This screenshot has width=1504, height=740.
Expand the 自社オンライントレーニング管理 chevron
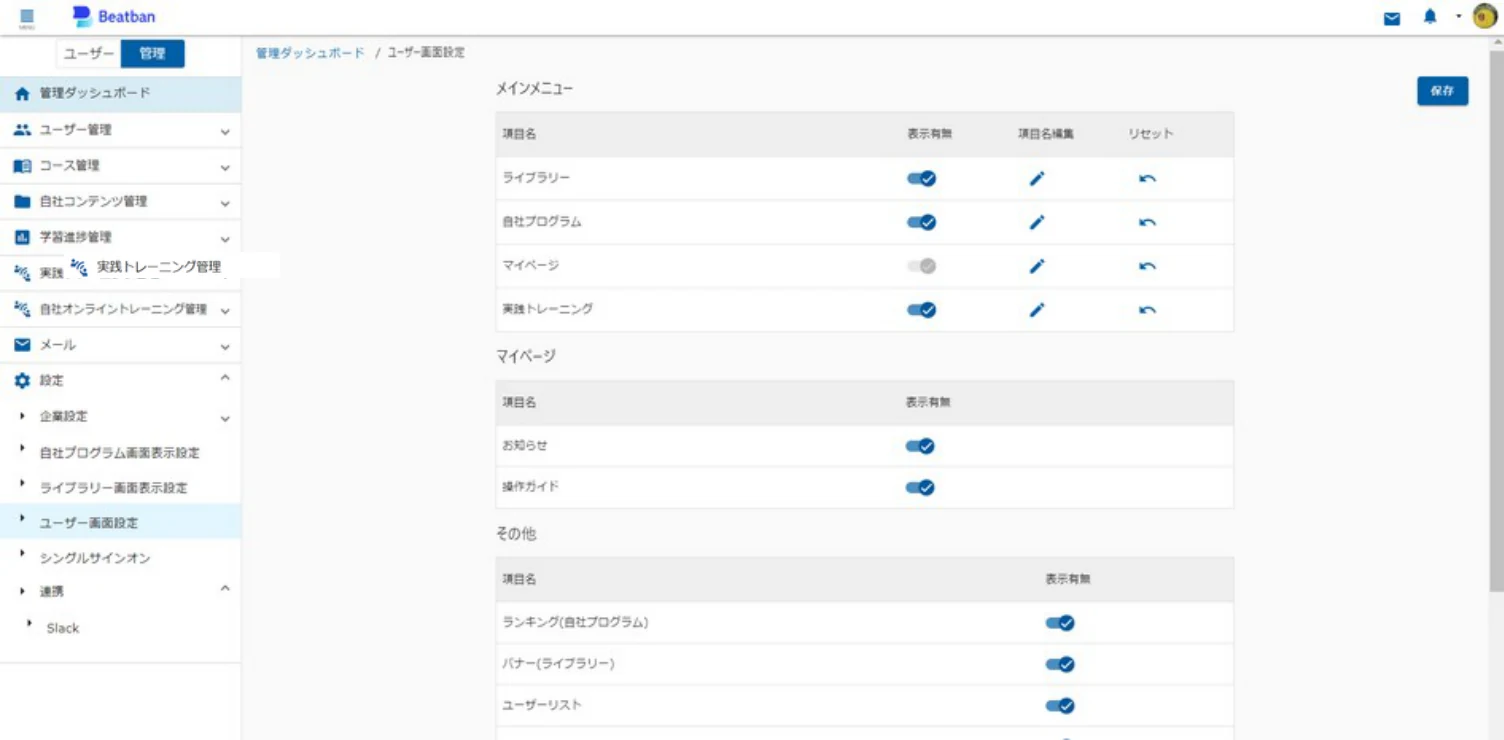225,311
